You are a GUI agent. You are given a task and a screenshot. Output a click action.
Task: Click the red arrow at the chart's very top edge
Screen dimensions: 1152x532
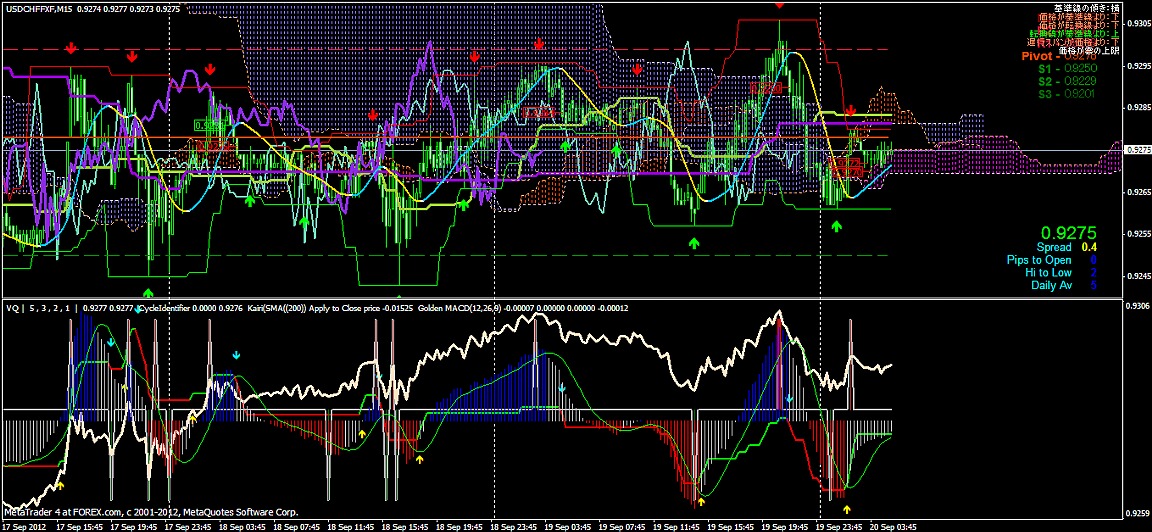[780, 5]
